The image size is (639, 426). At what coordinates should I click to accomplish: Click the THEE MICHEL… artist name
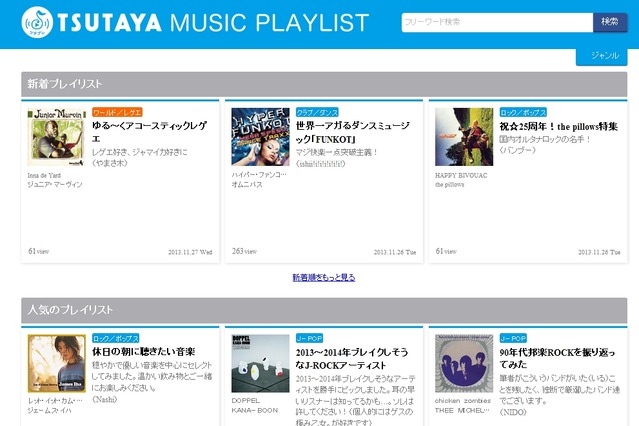coord(462,410)
